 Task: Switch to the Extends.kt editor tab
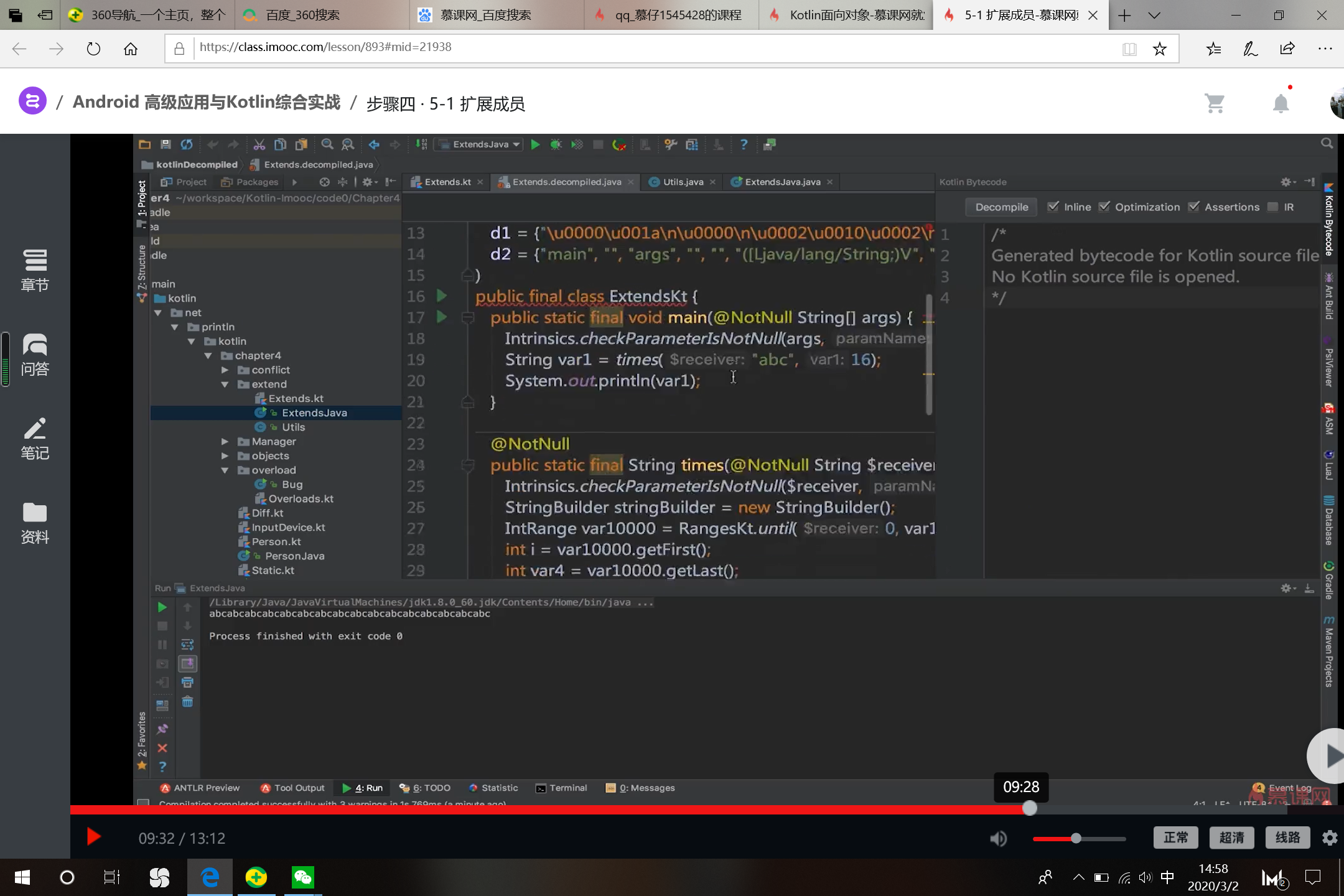pos(447,182)
